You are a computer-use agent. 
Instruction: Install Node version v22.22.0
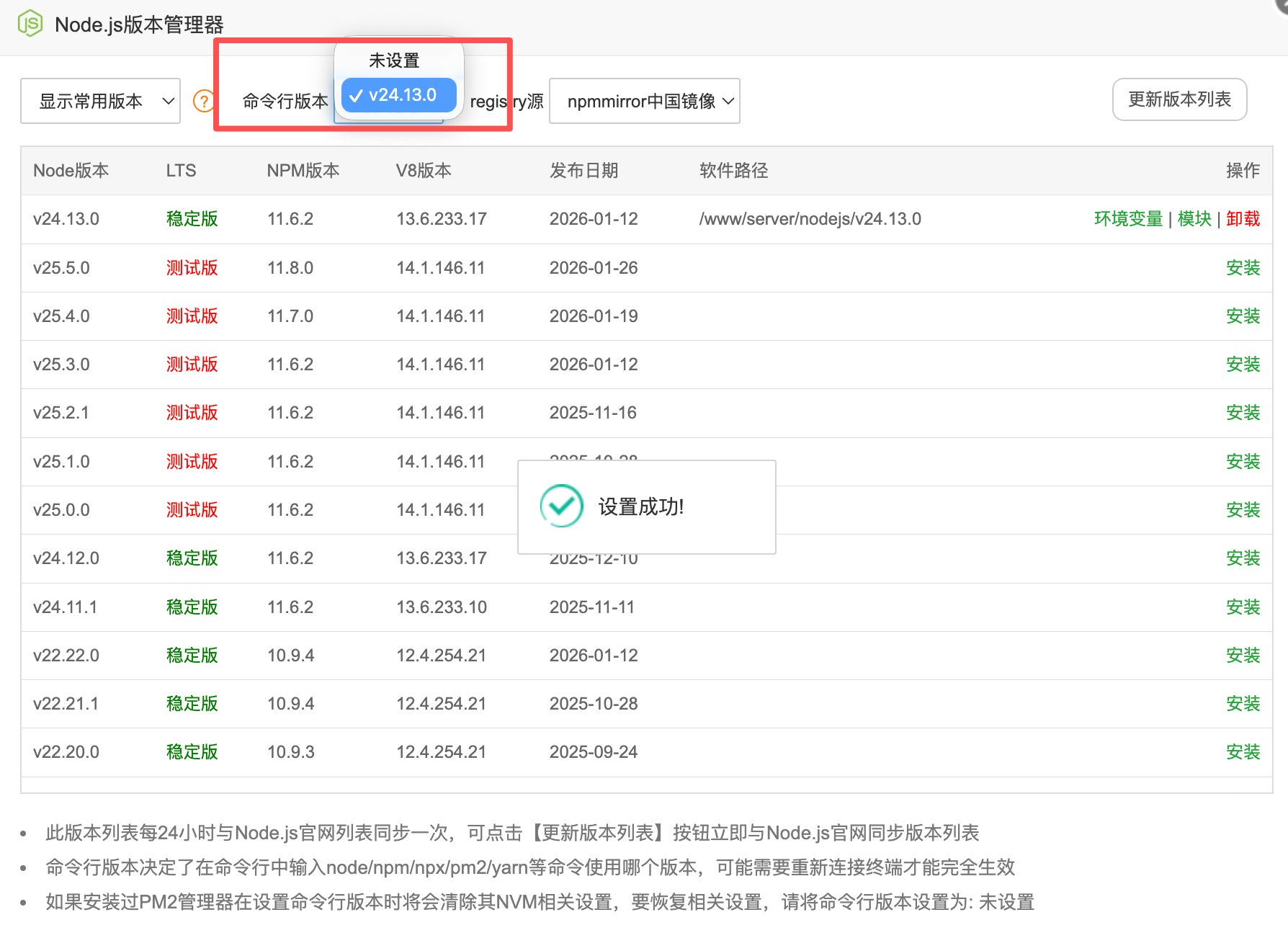[1243, 656]
